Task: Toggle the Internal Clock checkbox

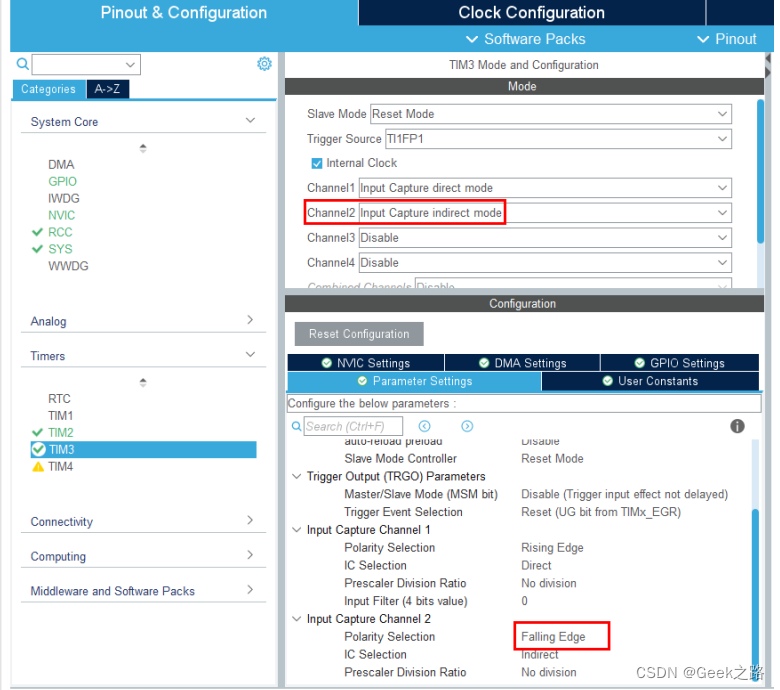Action: (x=316, y=163)
